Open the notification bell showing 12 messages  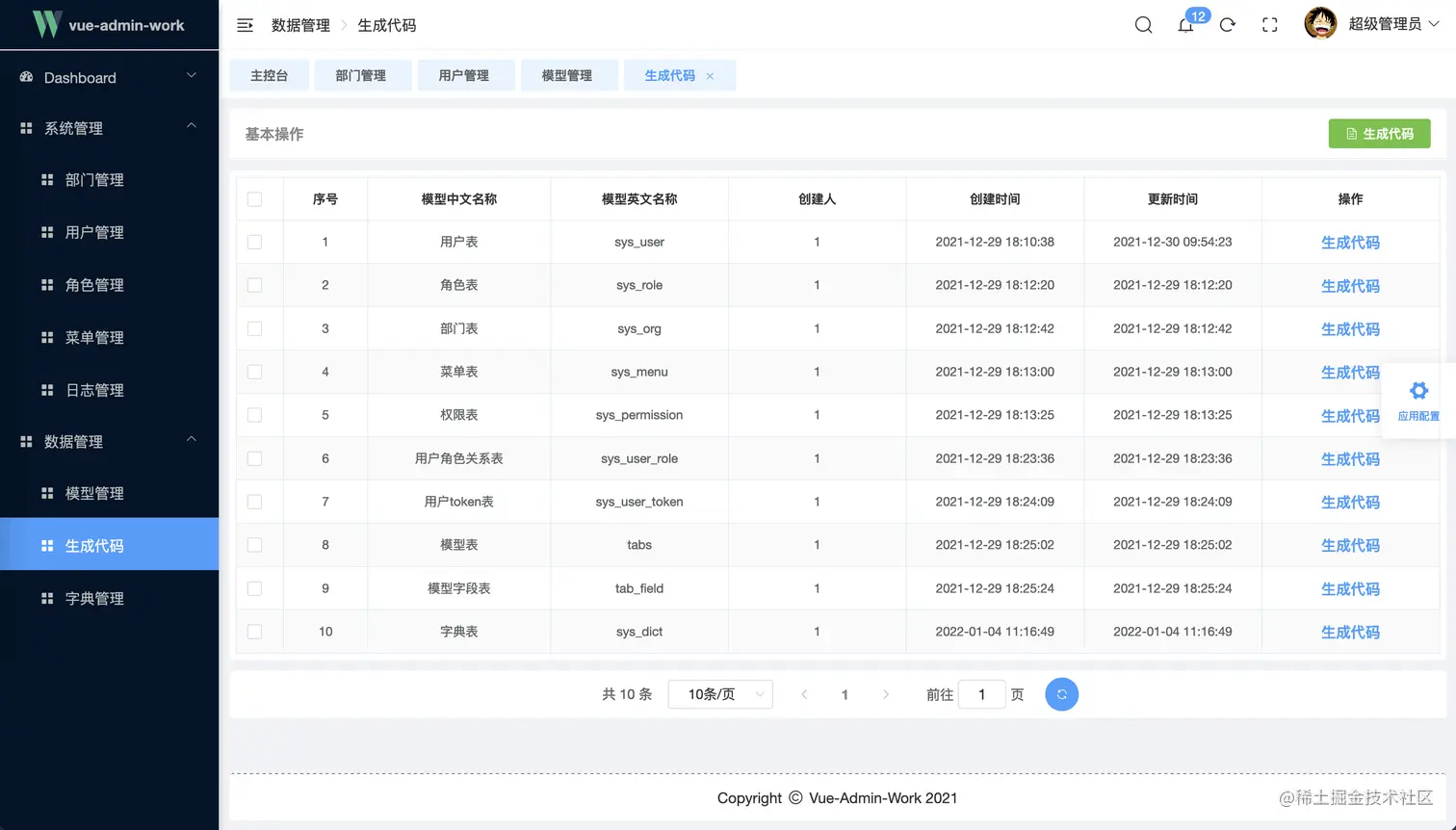pyautogui.click(x=1185, y=25)
